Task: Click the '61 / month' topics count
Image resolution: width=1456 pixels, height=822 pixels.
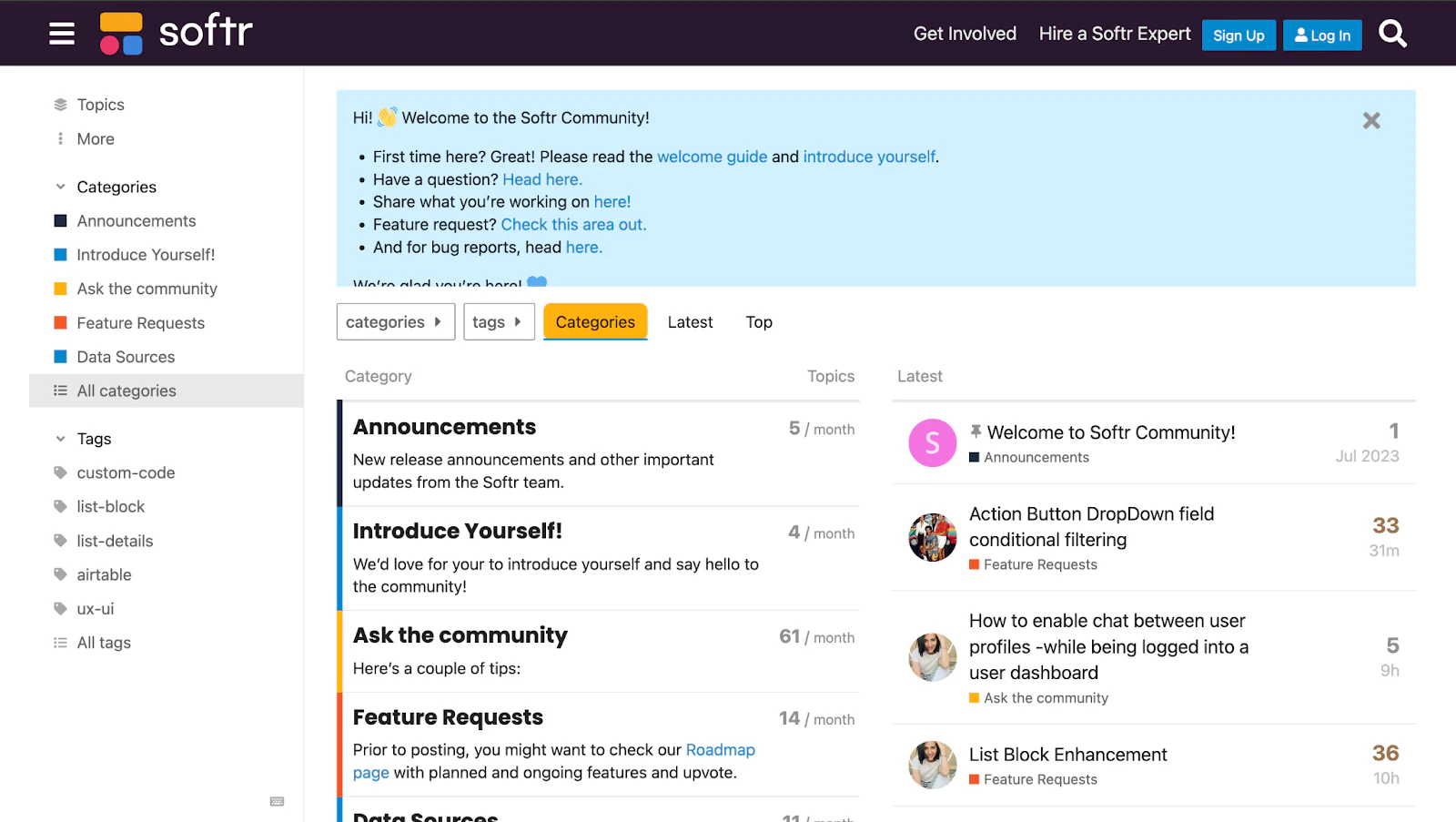Action: pyautogui.click(x=817, y=637)
